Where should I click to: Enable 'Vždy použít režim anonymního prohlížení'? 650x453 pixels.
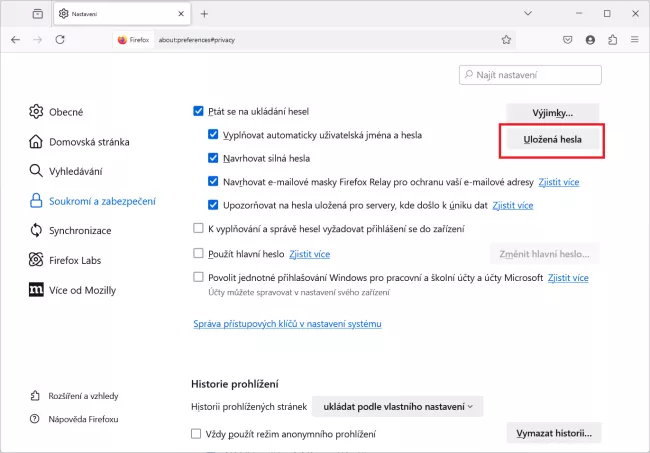(197, 434)
